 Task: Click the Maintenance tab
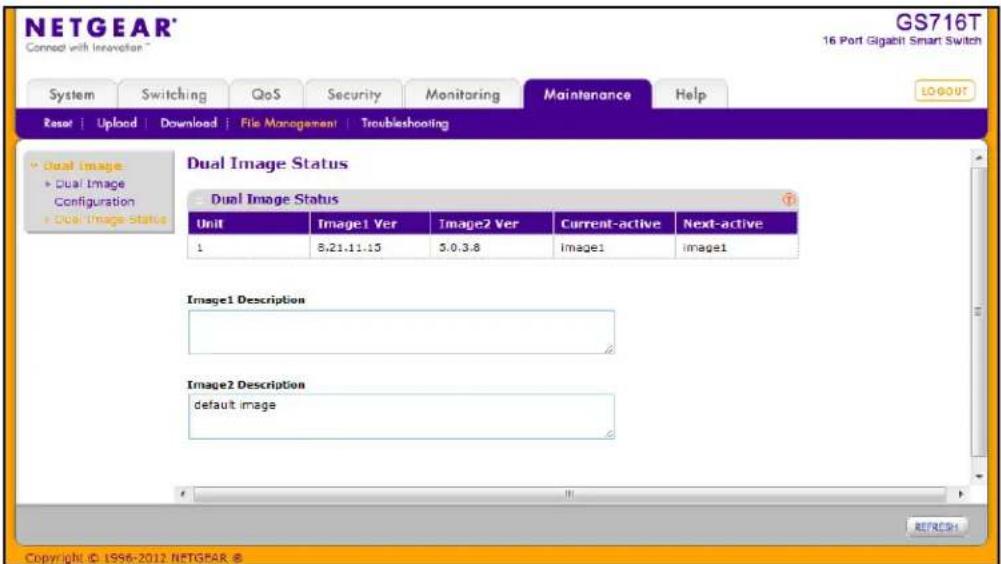coord(587,95)
